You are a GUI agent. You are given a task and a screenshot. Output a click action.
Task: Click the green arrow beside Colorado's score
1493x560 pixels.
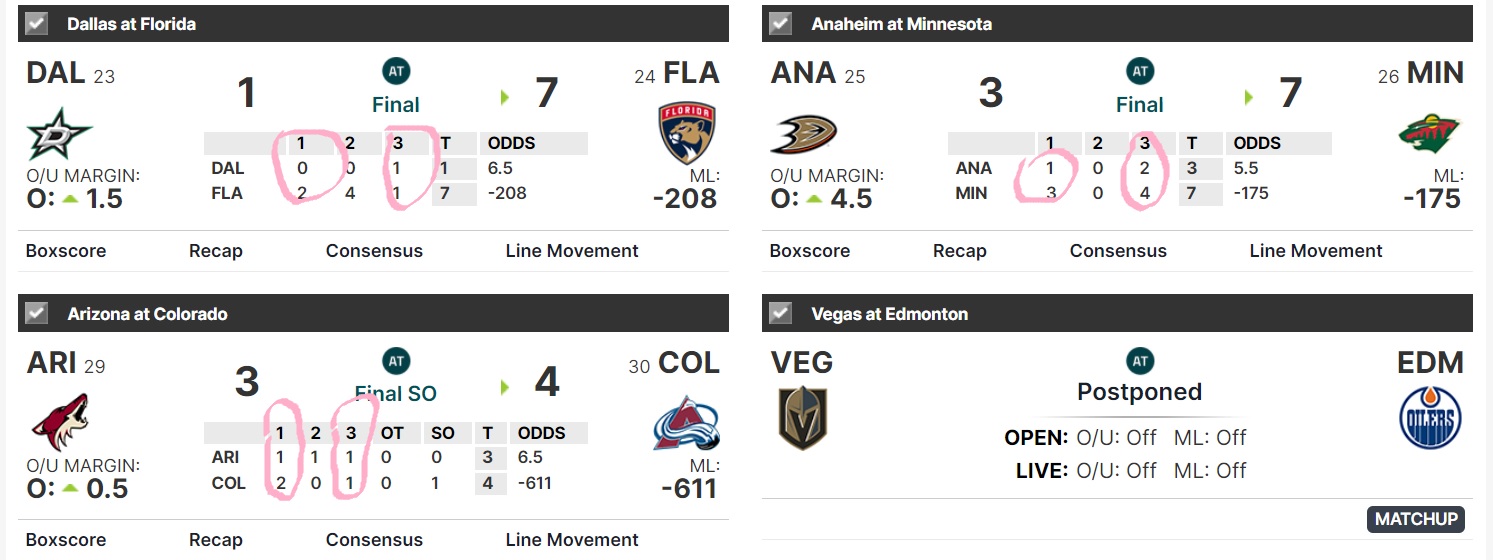(506, 387)
